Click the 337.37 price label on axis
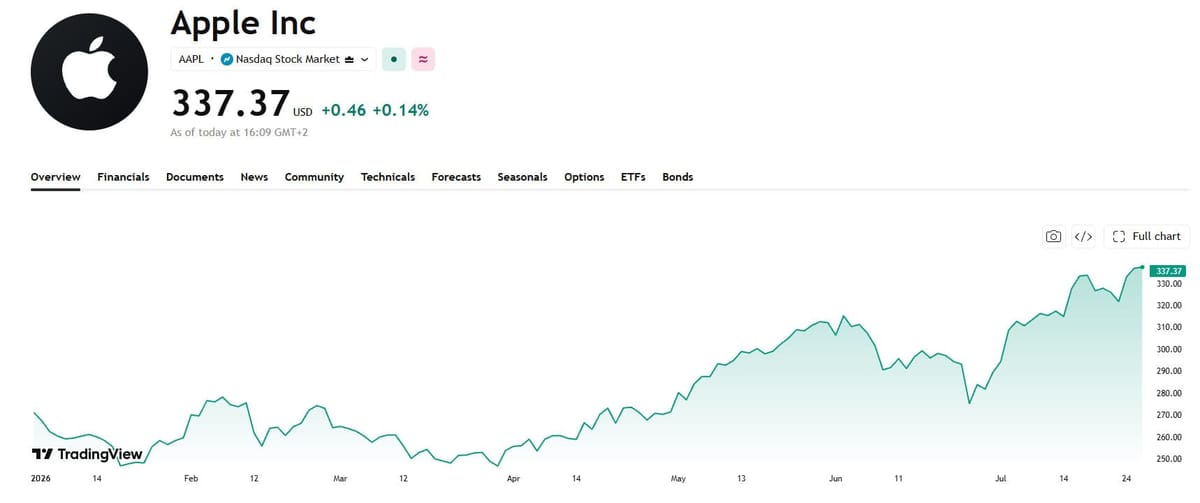The image size is (1200, 503). pos(1168,271)
